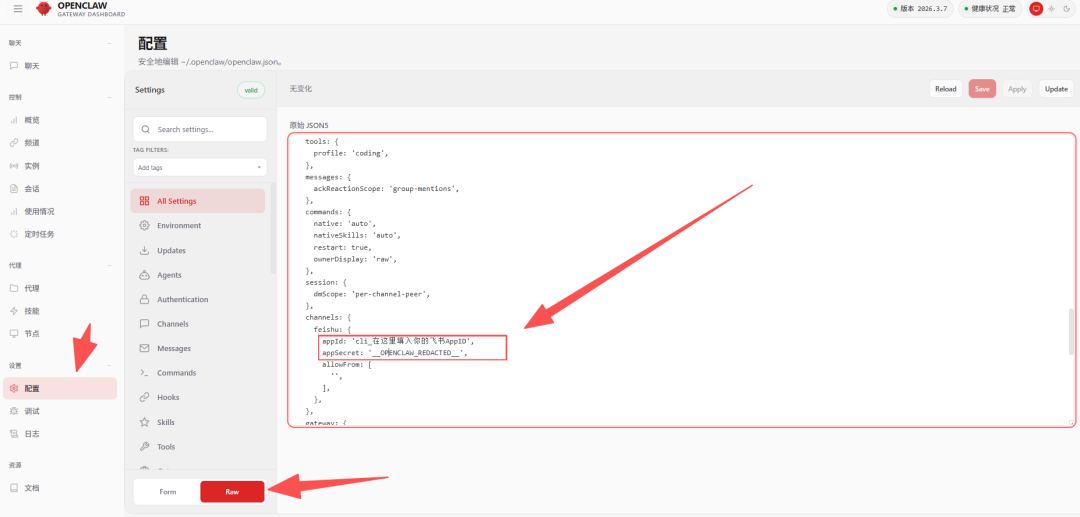Select Environment gear icon in settings
This screenshot has height=517, width=1080.
click(x=145, y=226)
